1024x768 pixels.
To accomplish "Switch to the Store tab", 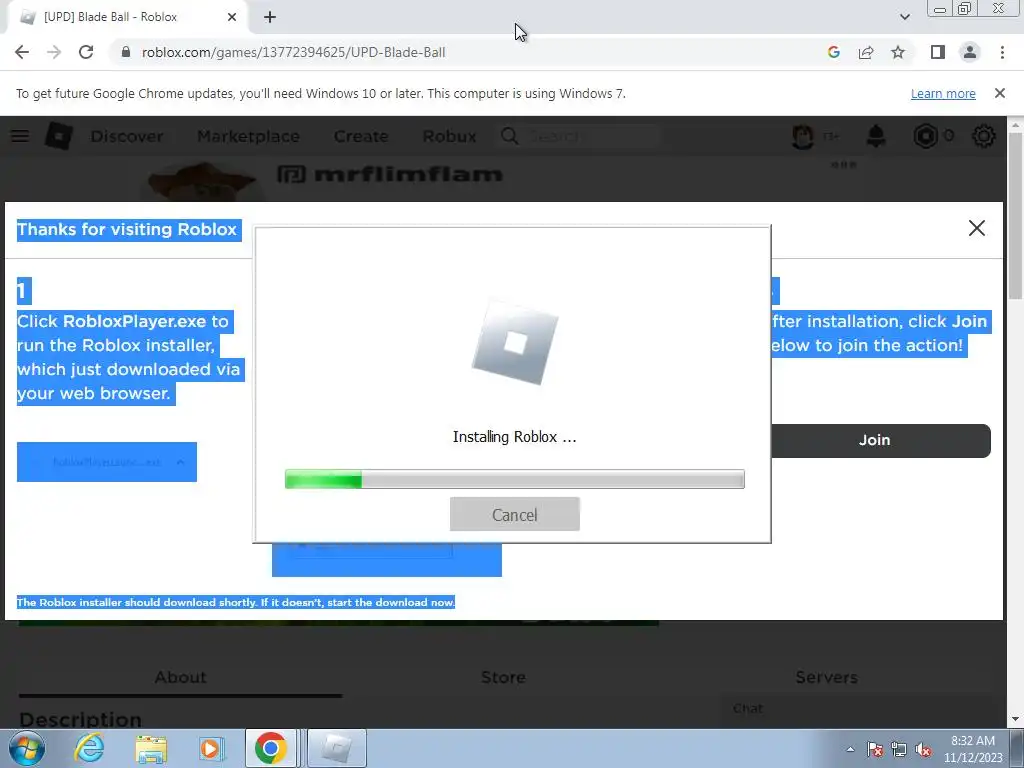I will click(x=503, y=677).
